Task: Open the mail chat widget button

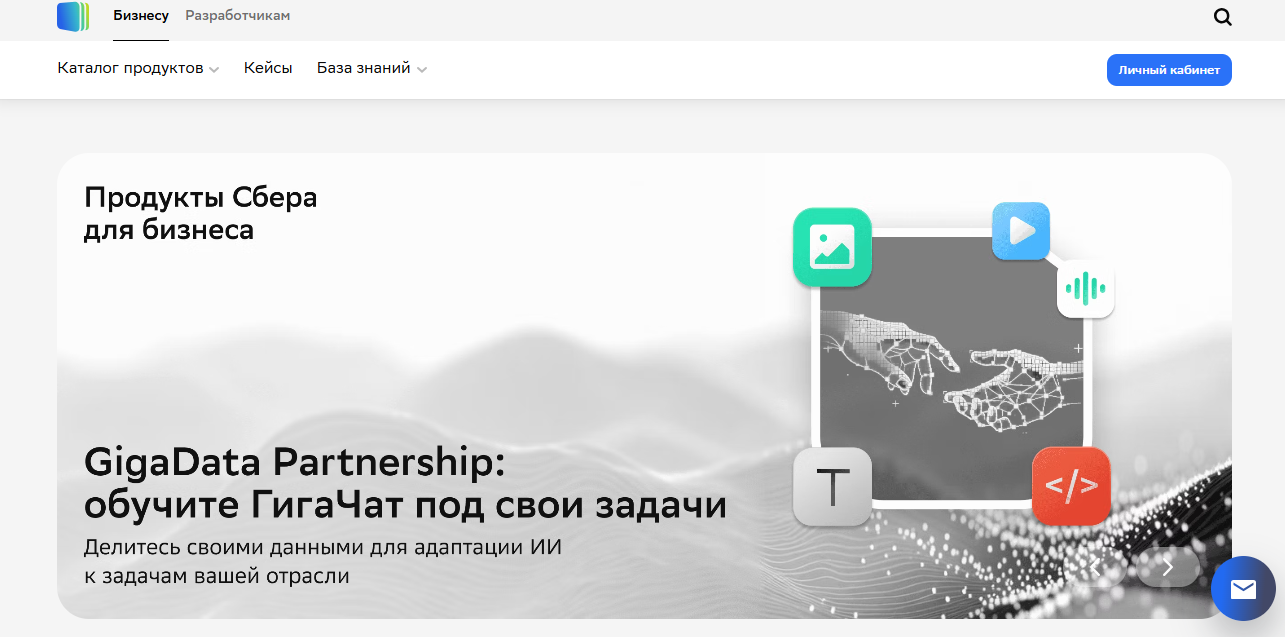Action: [1243, 589]
